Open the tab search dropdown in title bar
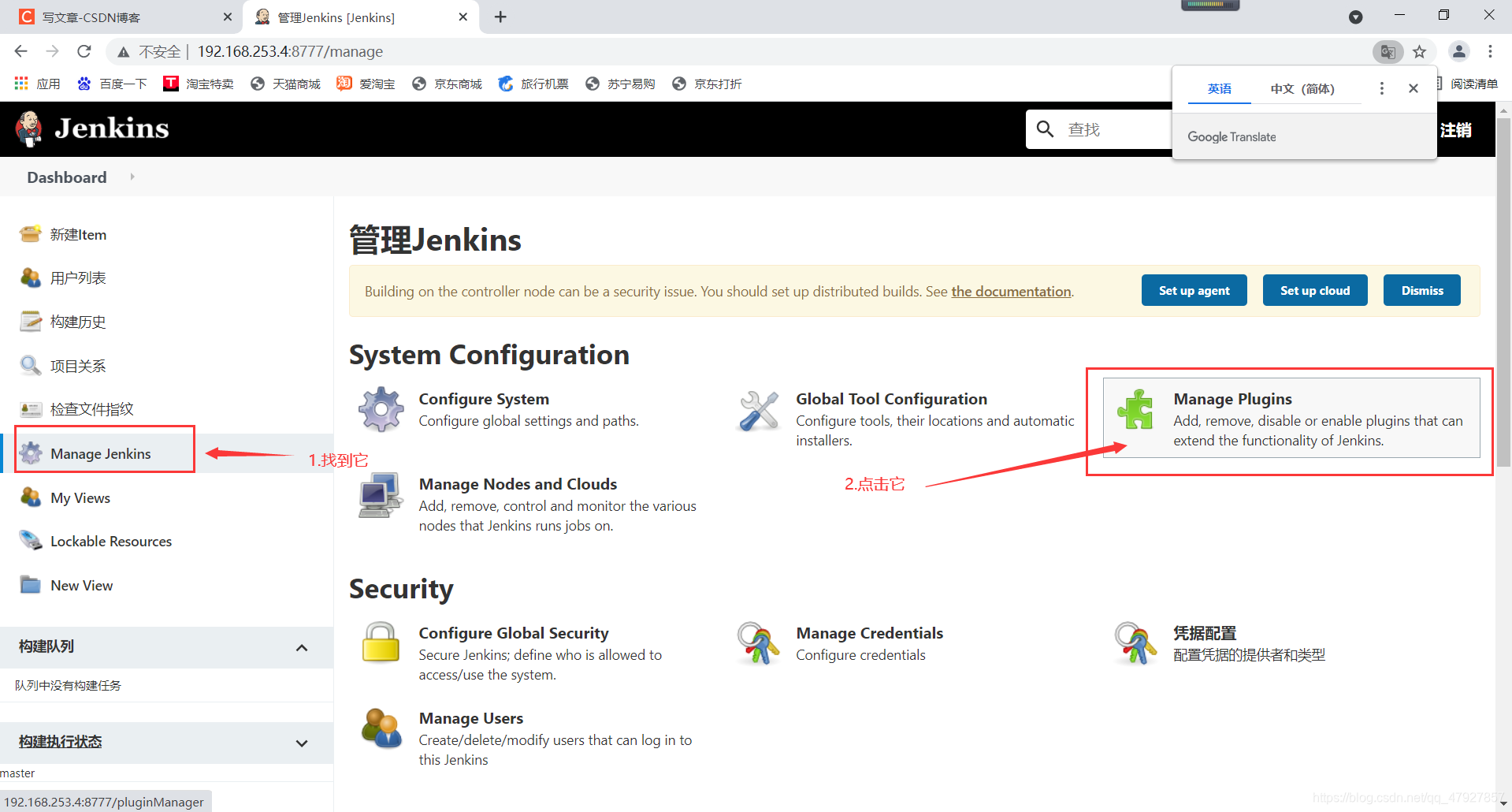The image size is (1512, 812). [x=1356, y=17]
